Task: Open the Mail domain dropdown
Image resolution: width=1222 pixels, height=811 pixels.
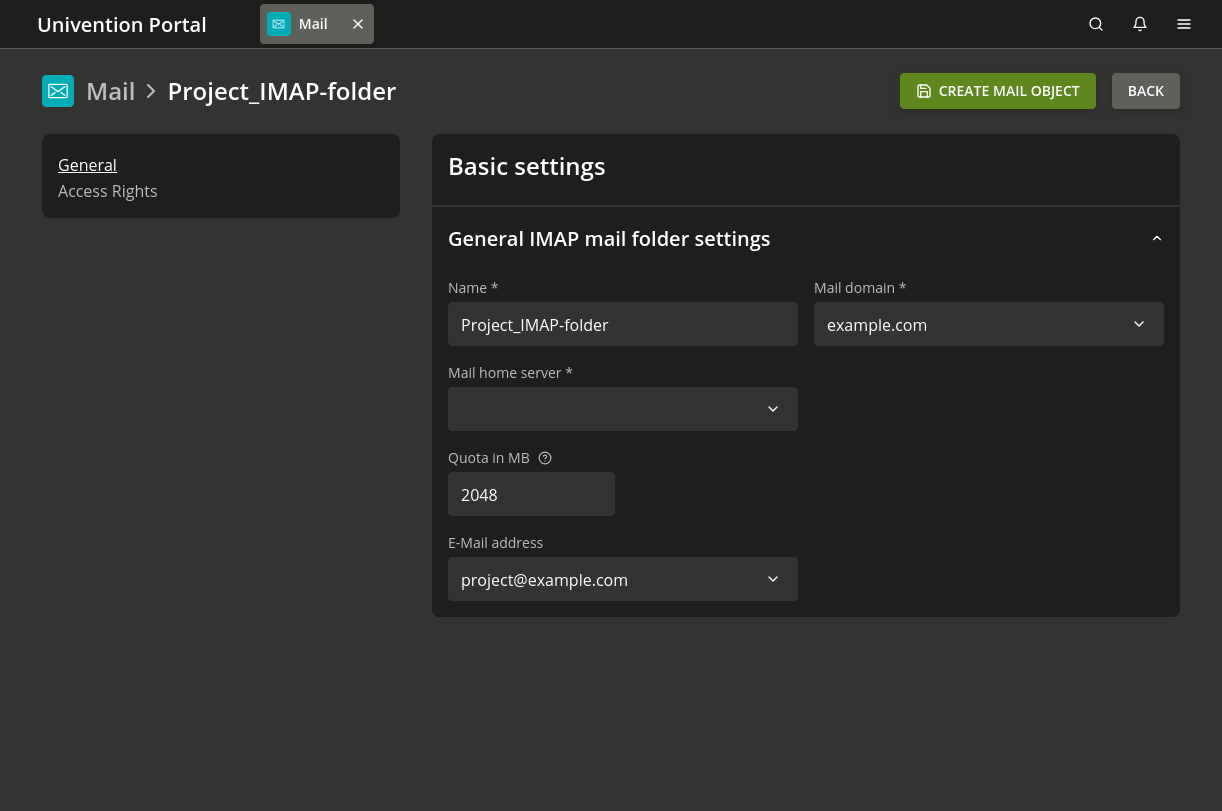Action: (x=988, y=325)
